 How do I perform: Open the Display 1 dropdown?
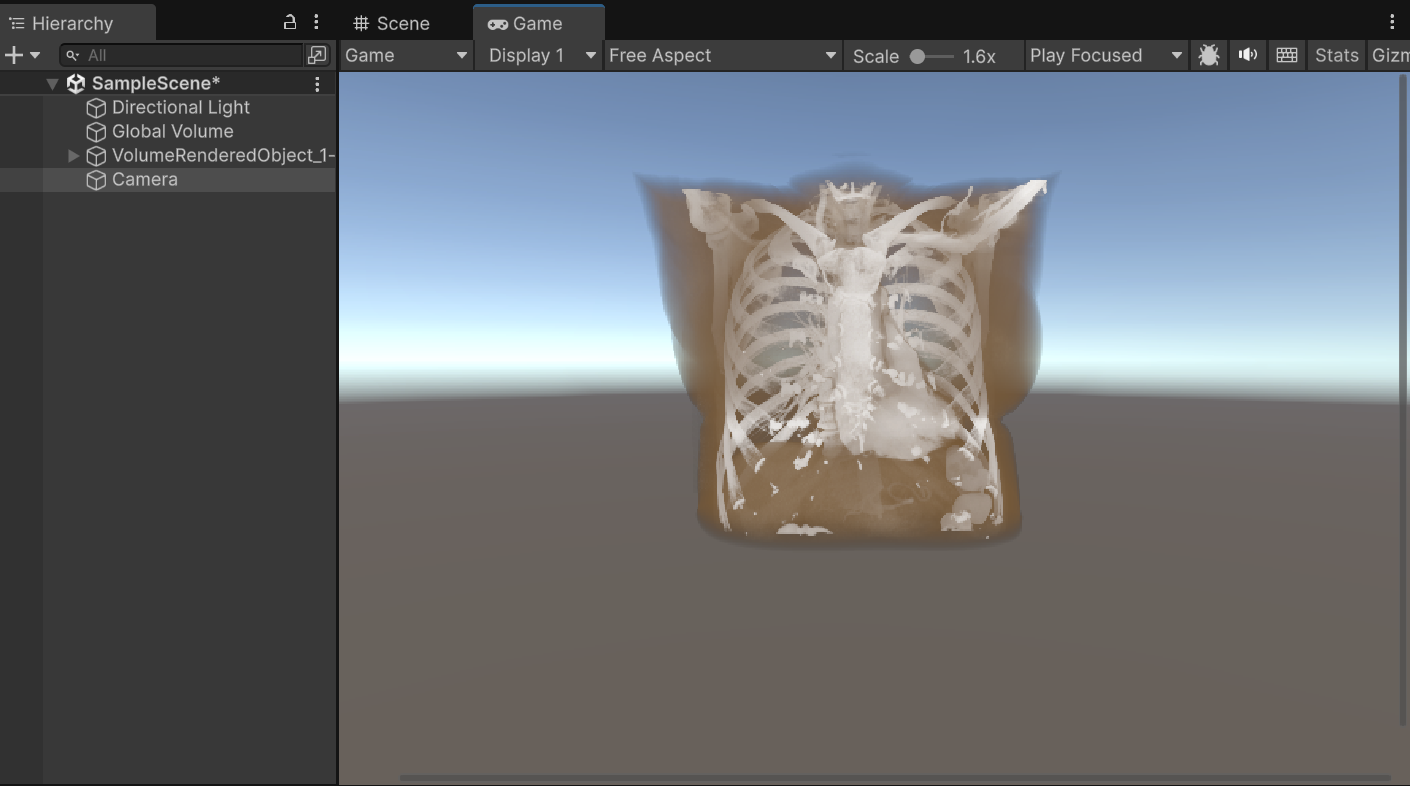540,56
